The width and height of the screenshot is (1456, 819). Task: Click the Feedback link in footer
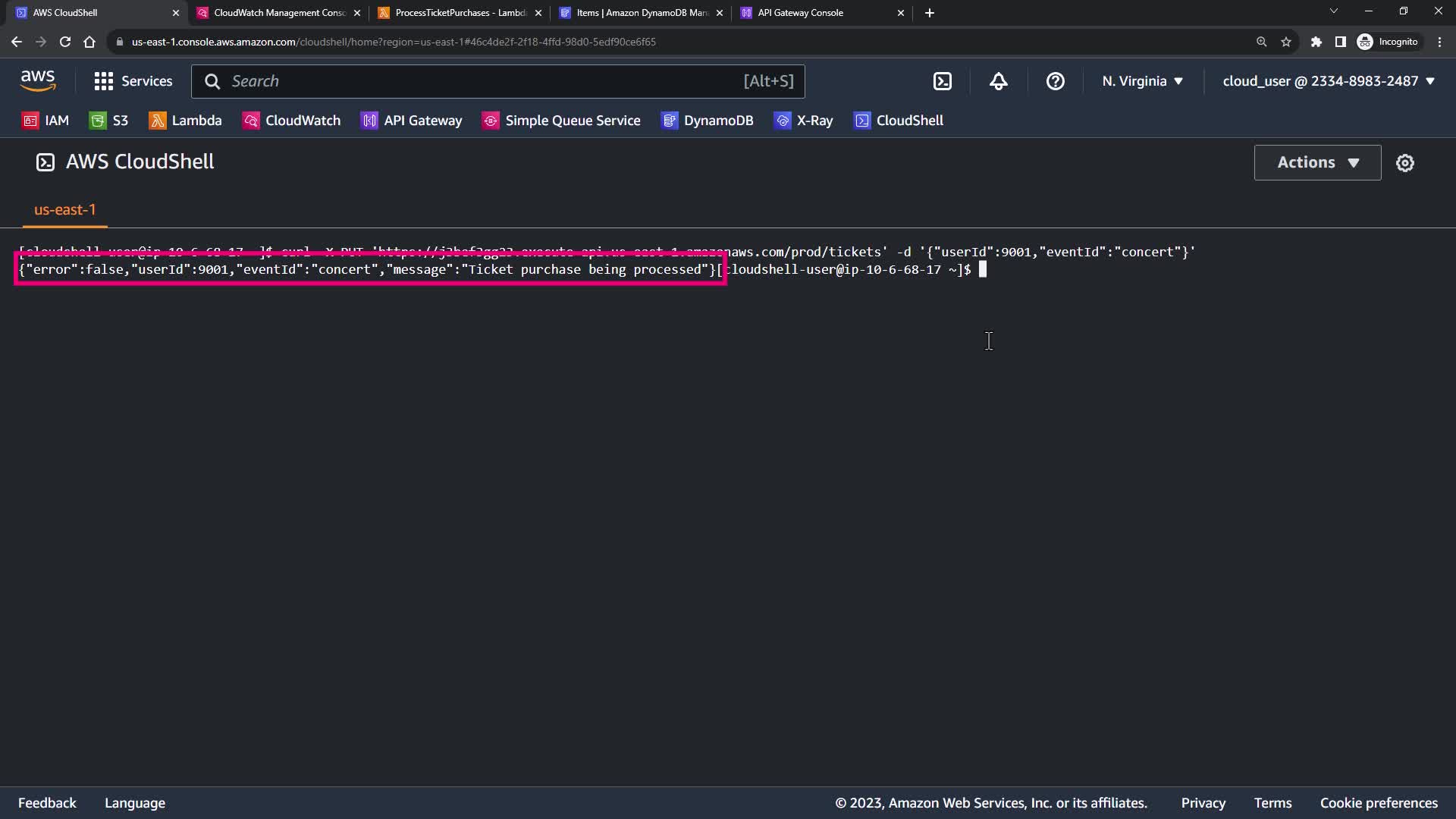tap(47, 803)
